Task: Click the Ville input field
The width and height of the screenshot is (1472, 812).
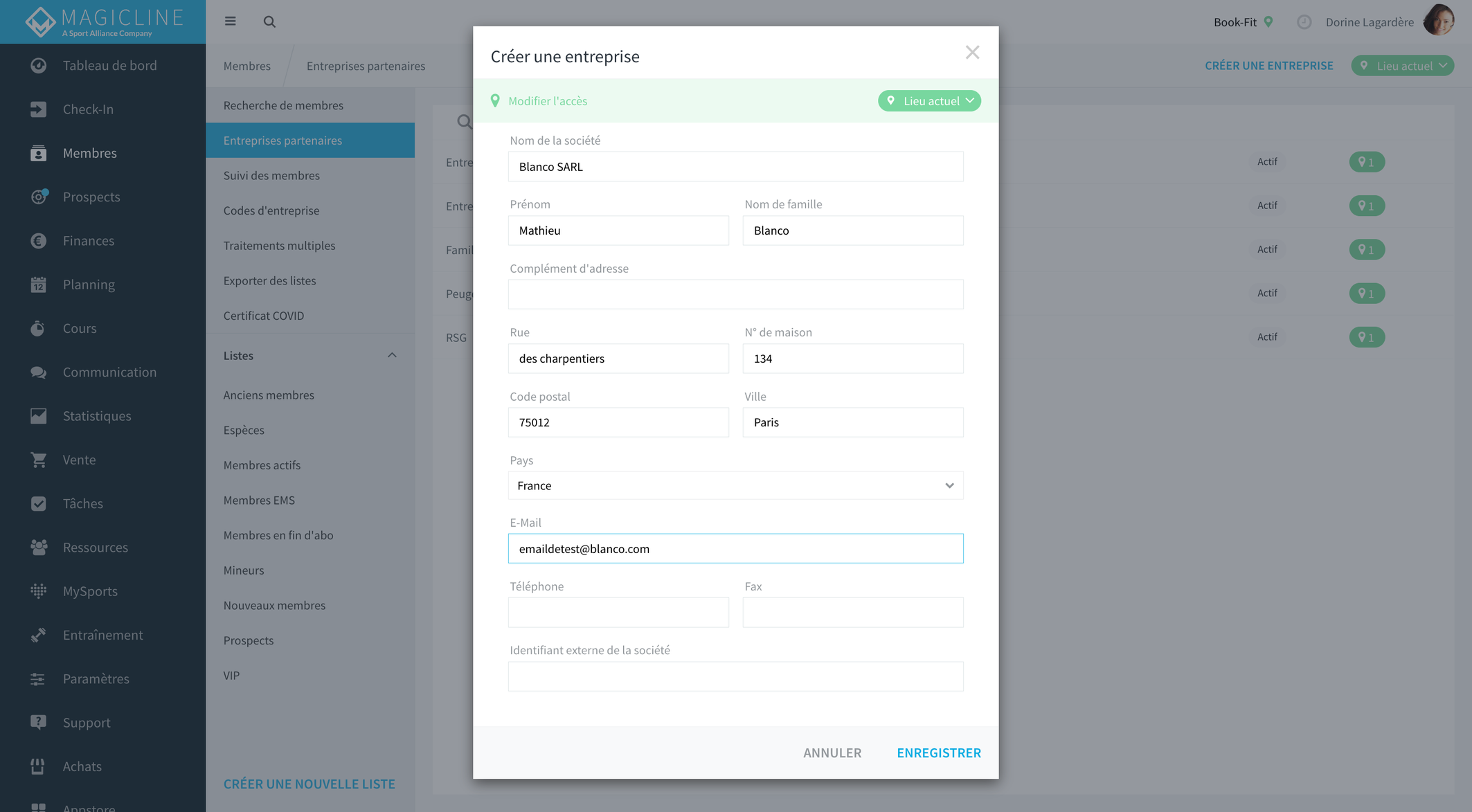Action: 852,422
